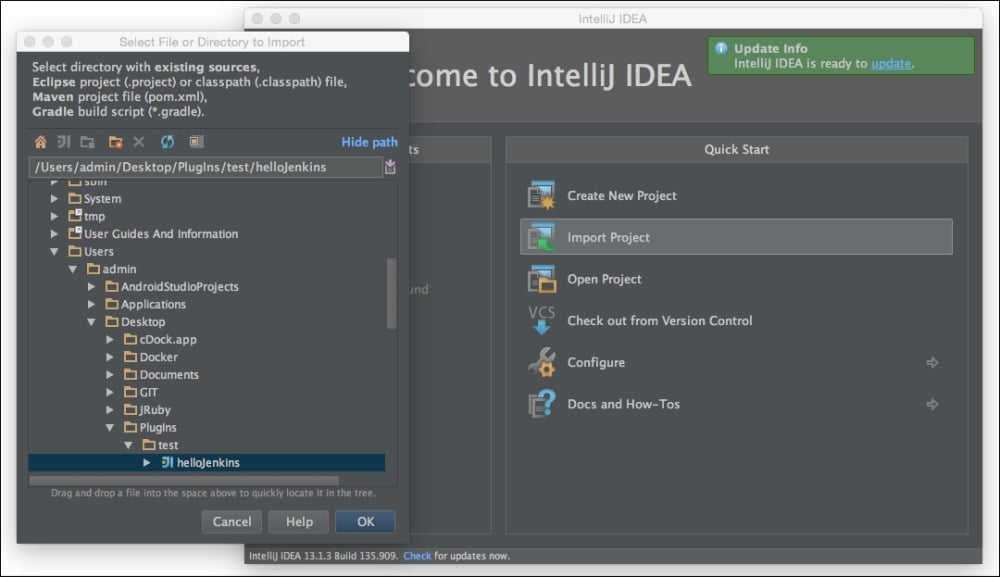The height and width of the screenshot is (577, 1000).
Task: Click the System folder icon
Action: coord(75,198)
